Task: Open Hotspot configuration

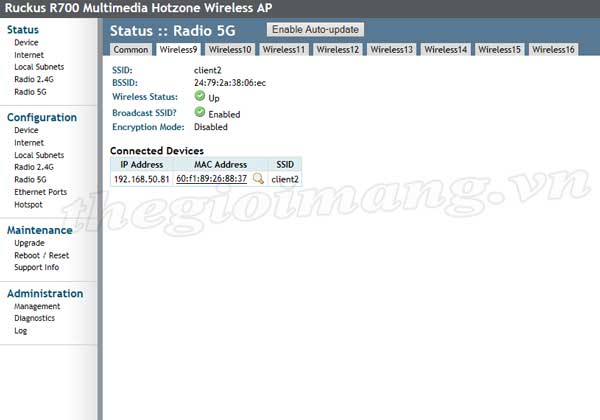Action: 28,205
